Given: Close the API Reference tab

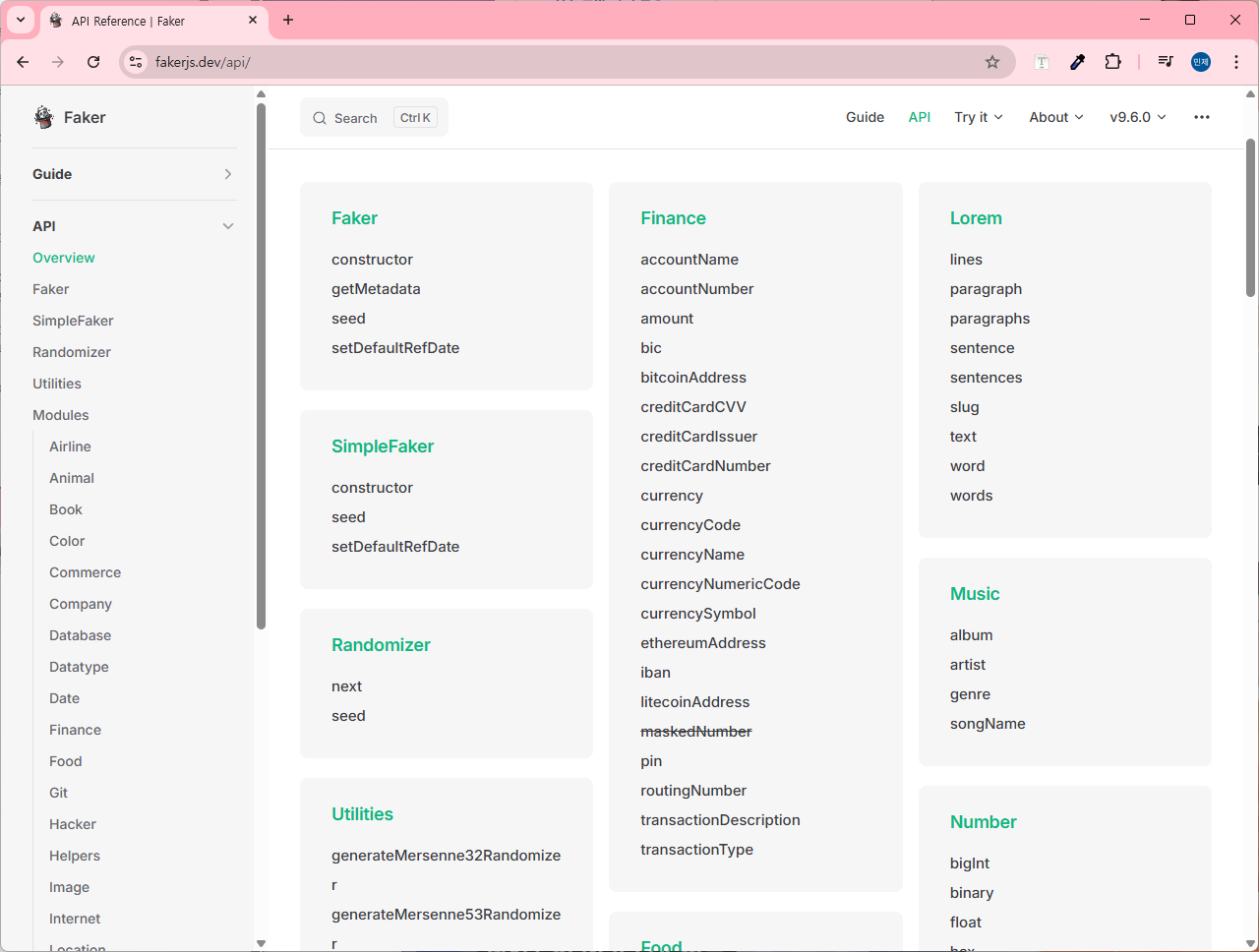Looking at the screenshot, I should 253,20.
